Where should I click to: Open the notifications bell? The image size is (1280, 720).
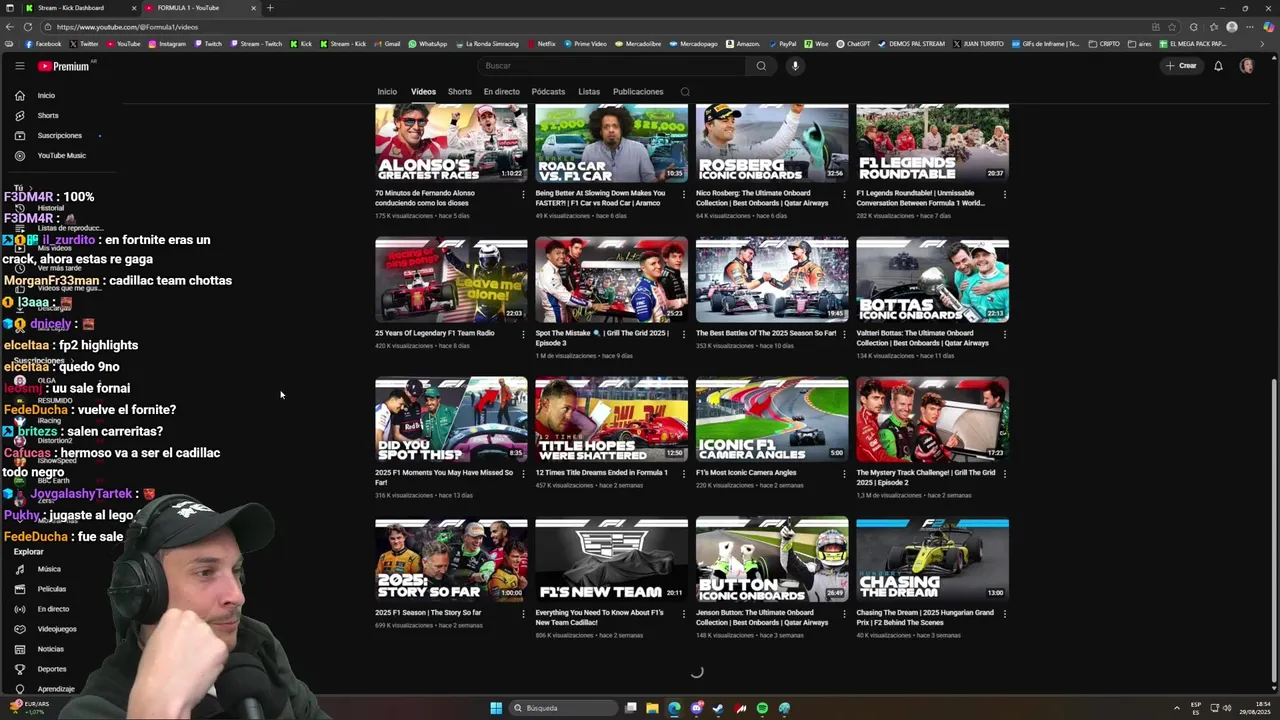[x=1218, y=66]
